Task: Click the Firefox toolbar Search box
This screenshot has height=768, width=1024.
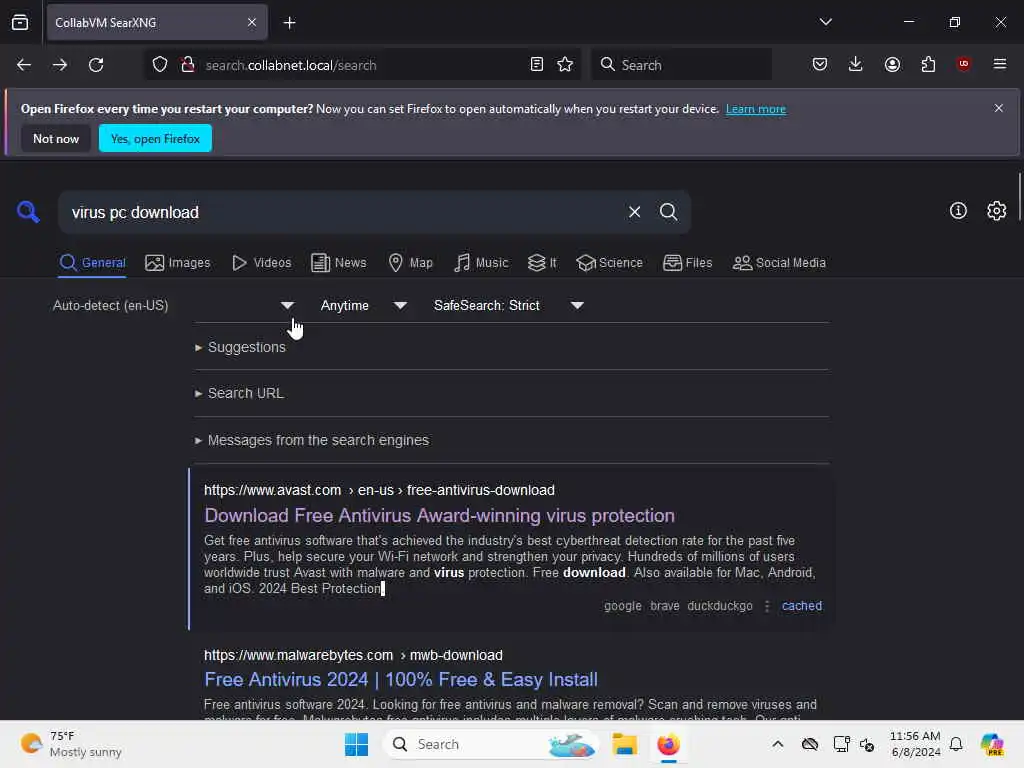Action: coord(681,65)
